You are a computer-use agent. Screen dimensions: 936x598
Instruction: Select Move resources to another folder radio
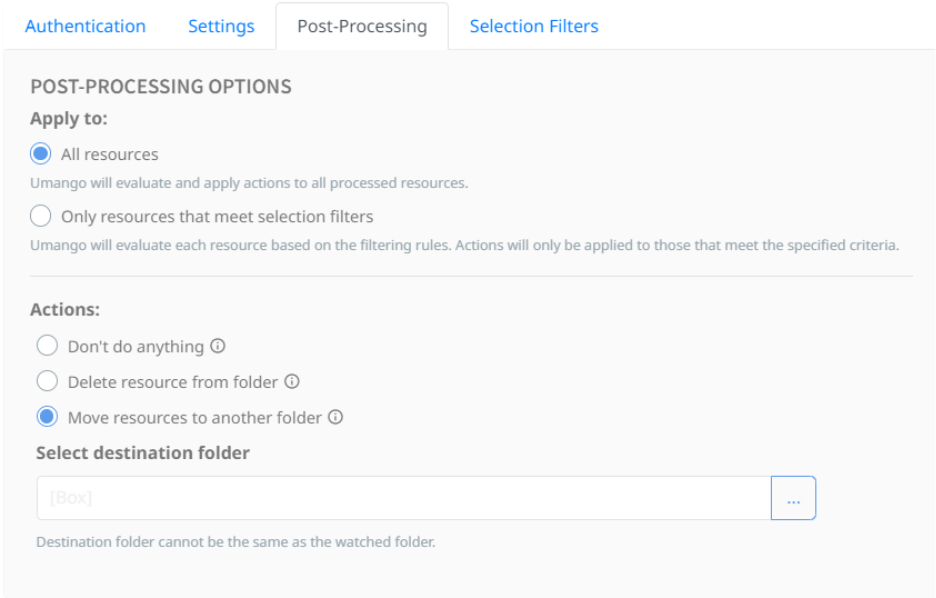click(47, 417)
